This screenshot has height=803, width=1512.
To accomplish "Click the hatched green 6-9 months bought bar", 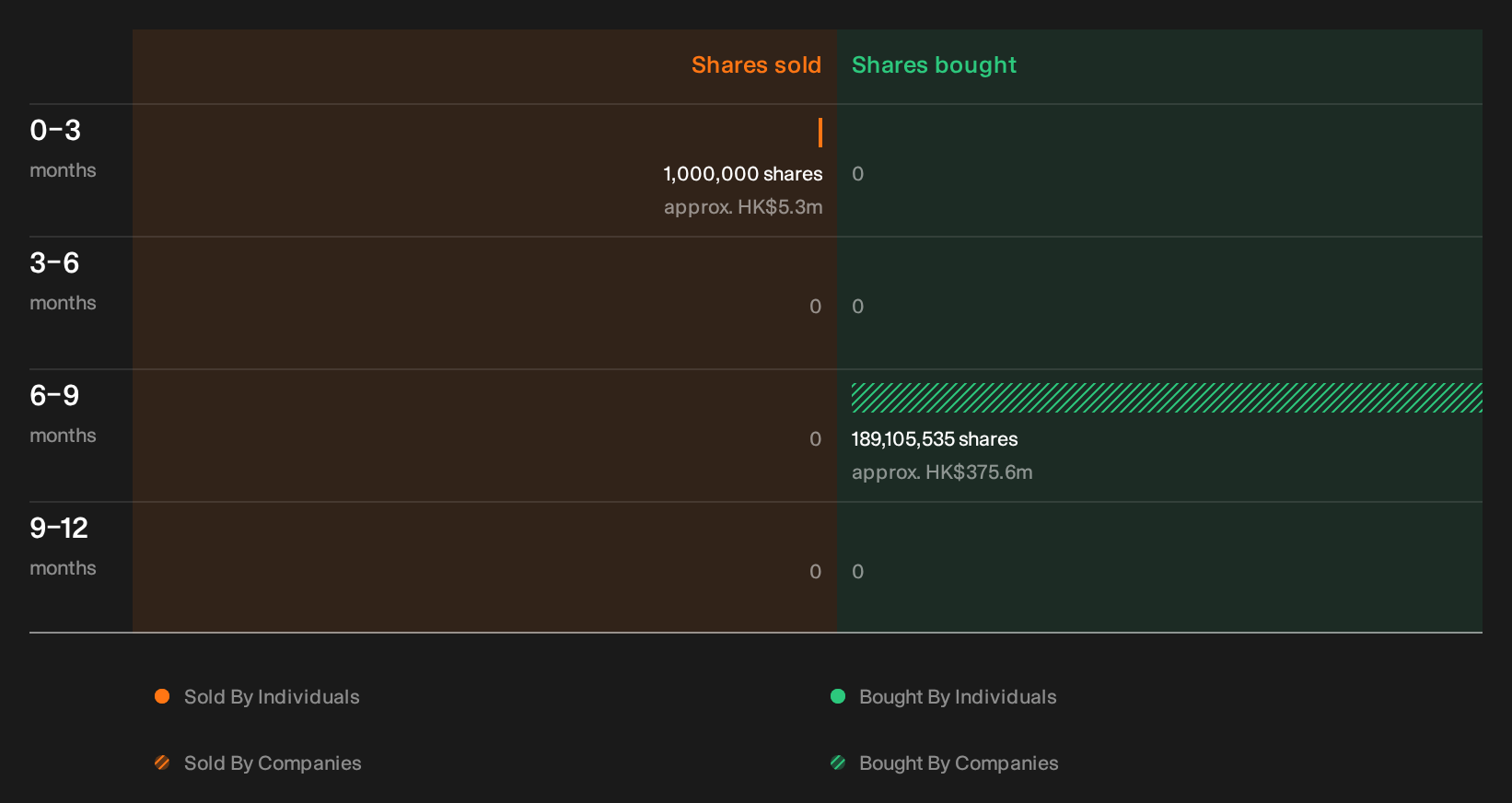I will pyautogui.click(x=1167, y=398).
